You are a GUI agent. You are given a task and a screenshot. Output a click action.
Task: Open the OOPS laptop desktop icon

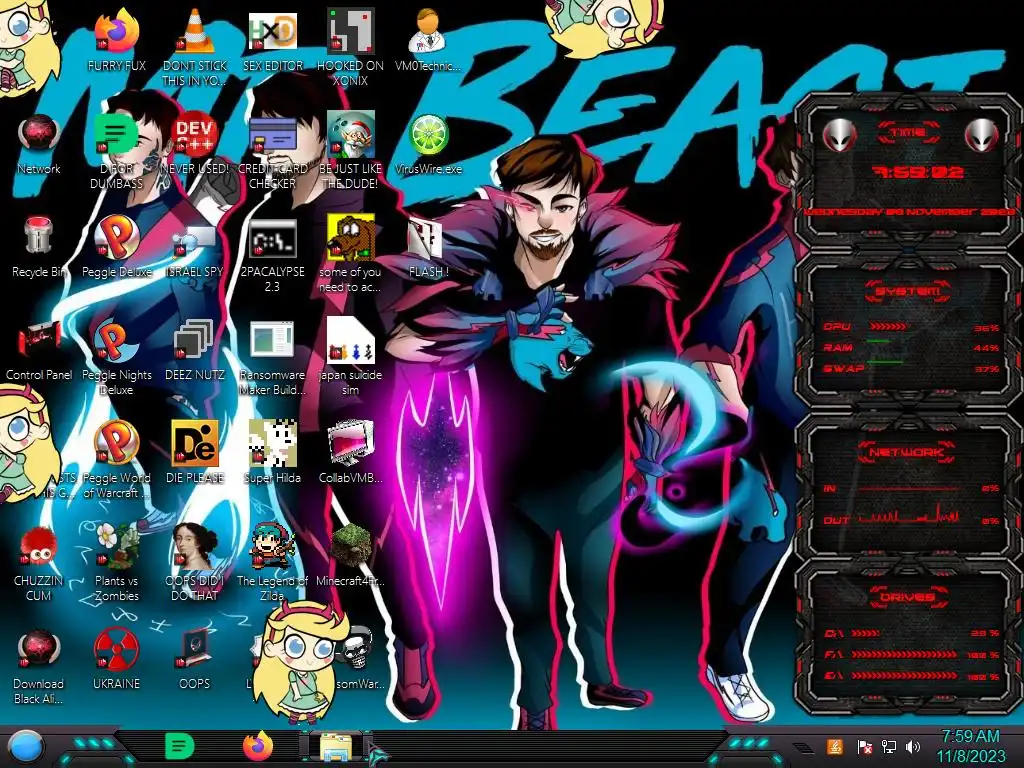point(195,648)
